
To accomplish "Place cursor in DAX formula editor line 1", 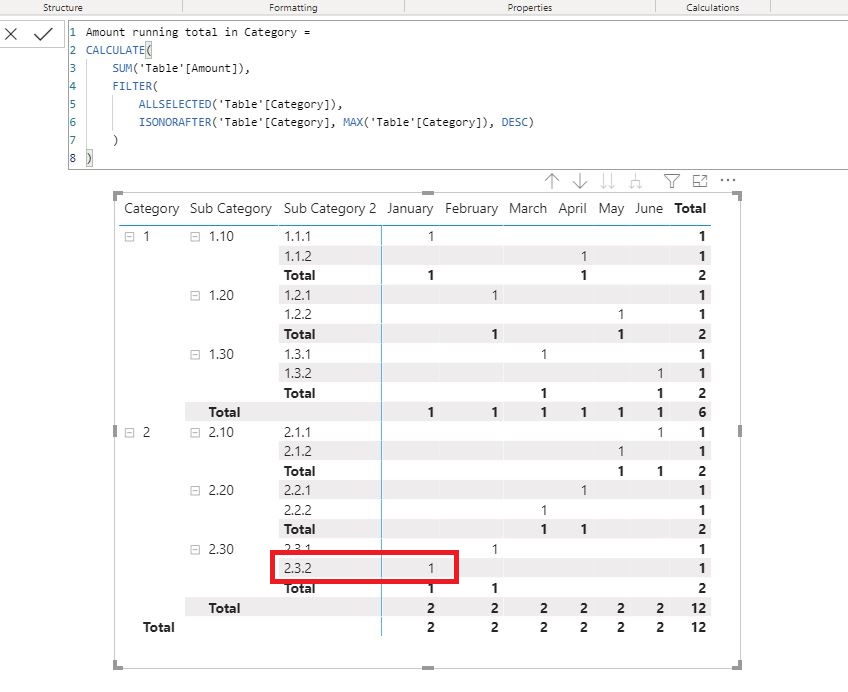I will pyautogui.click(x=198, y=32).
